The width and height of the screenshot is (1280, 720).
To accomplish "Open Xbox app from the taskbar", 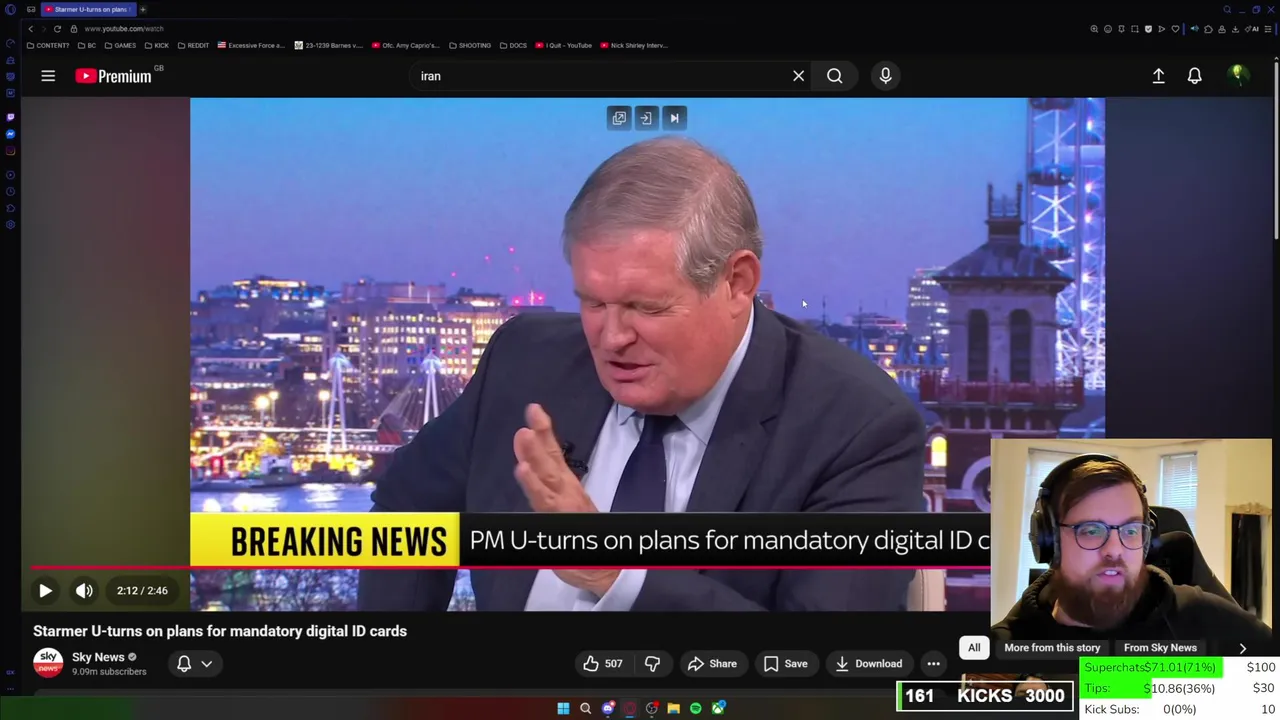I will (x=718, y=709).
